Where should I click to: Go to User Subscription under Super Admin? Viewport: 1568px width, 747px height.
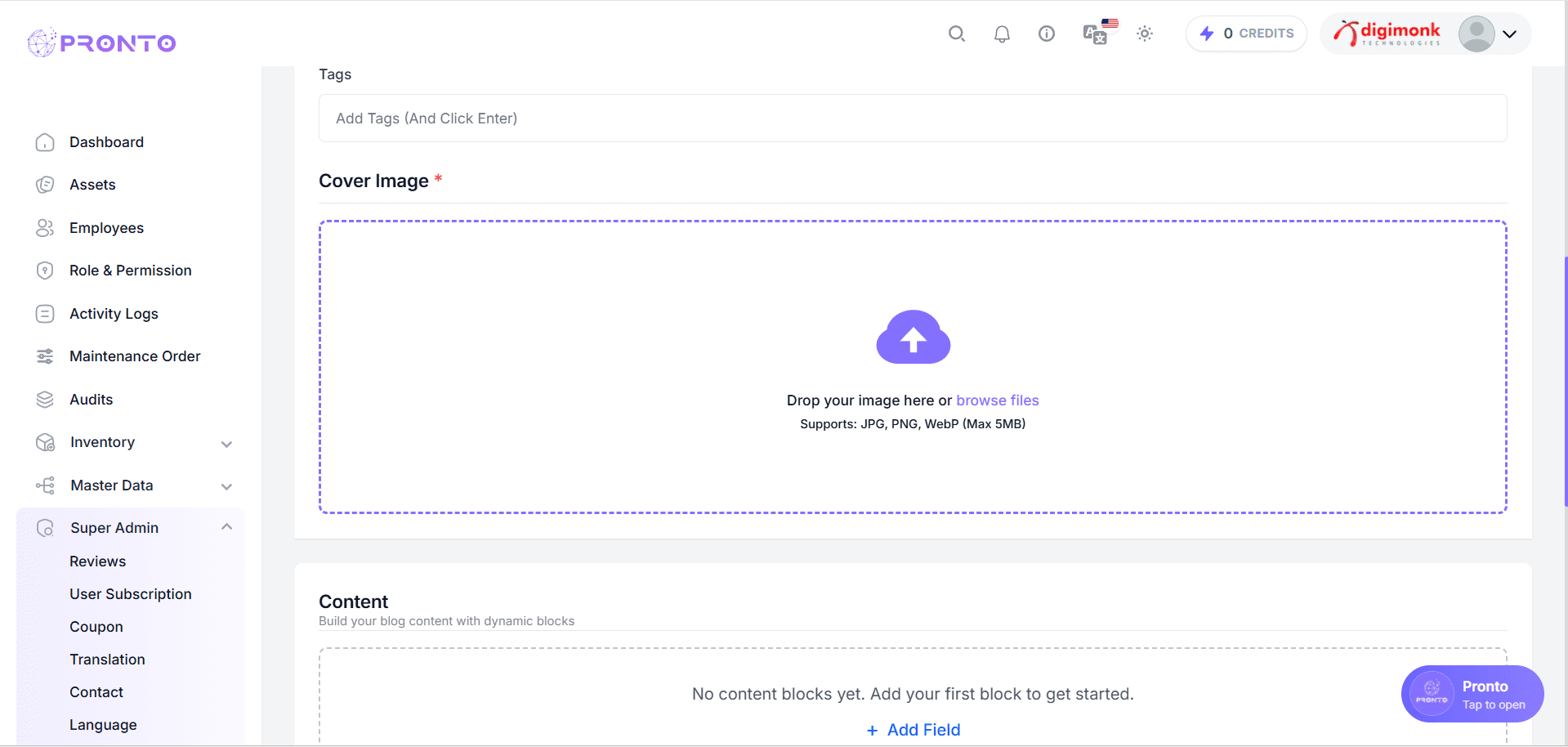(130, 593)
